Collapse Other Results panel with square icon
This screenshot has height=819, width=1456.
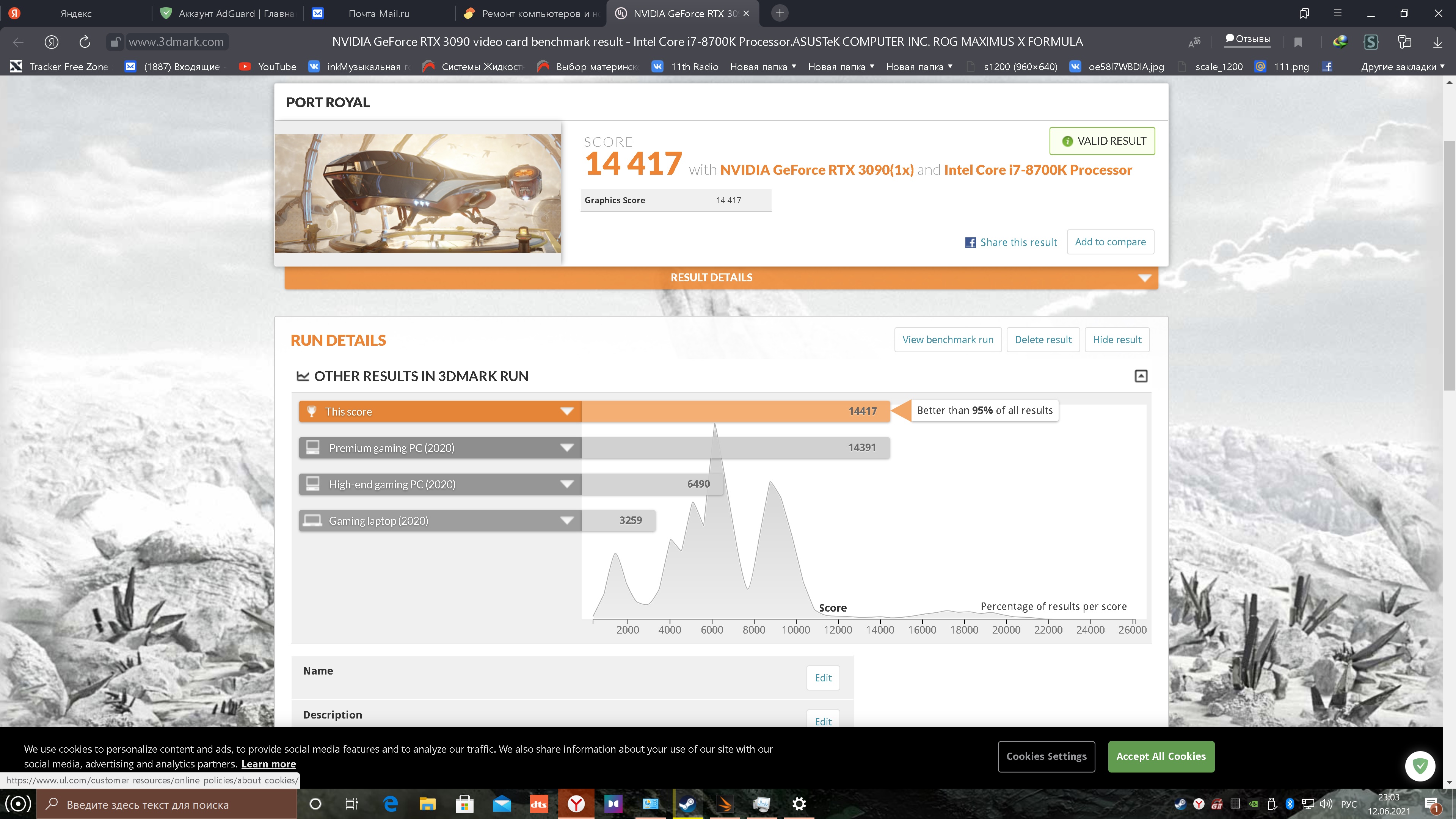point(1141,376)
